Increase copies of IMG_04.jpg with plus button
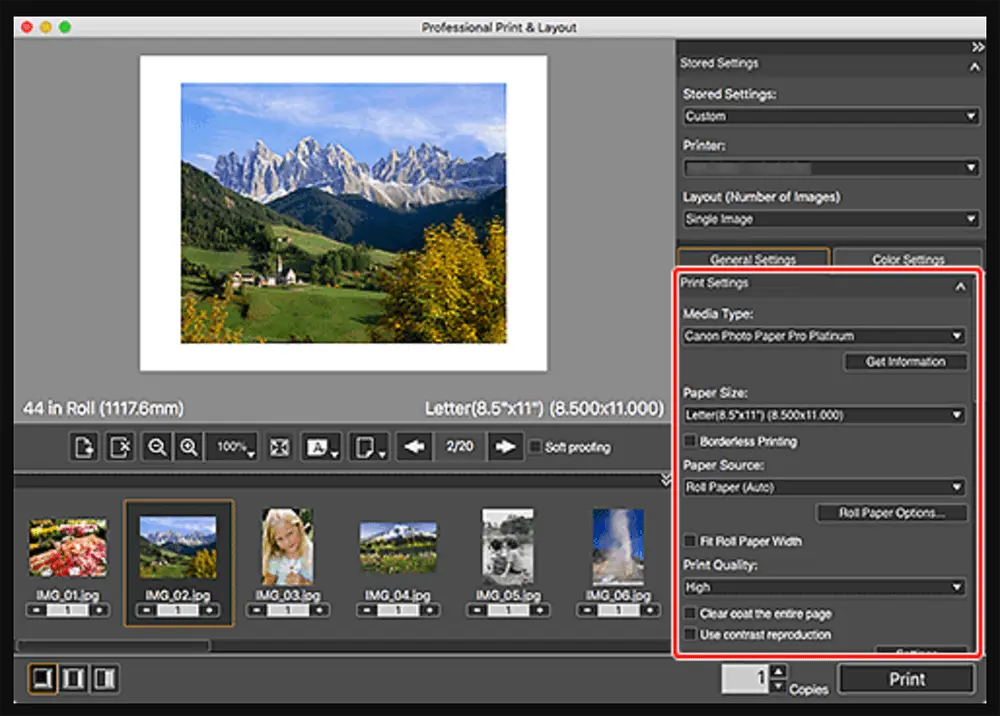This screenshot has height=716, width=1000. tap(429, 611)
